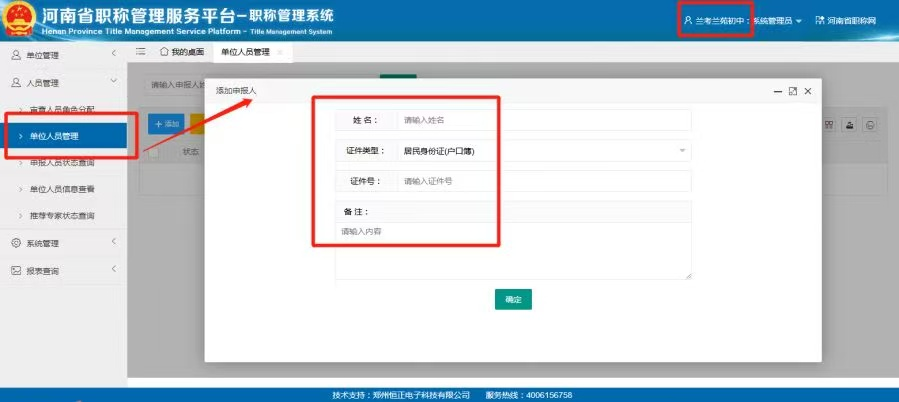Select 单位人员管理 in the sidebar
Screen dimensions: 899x402
(x=63, y=136)
